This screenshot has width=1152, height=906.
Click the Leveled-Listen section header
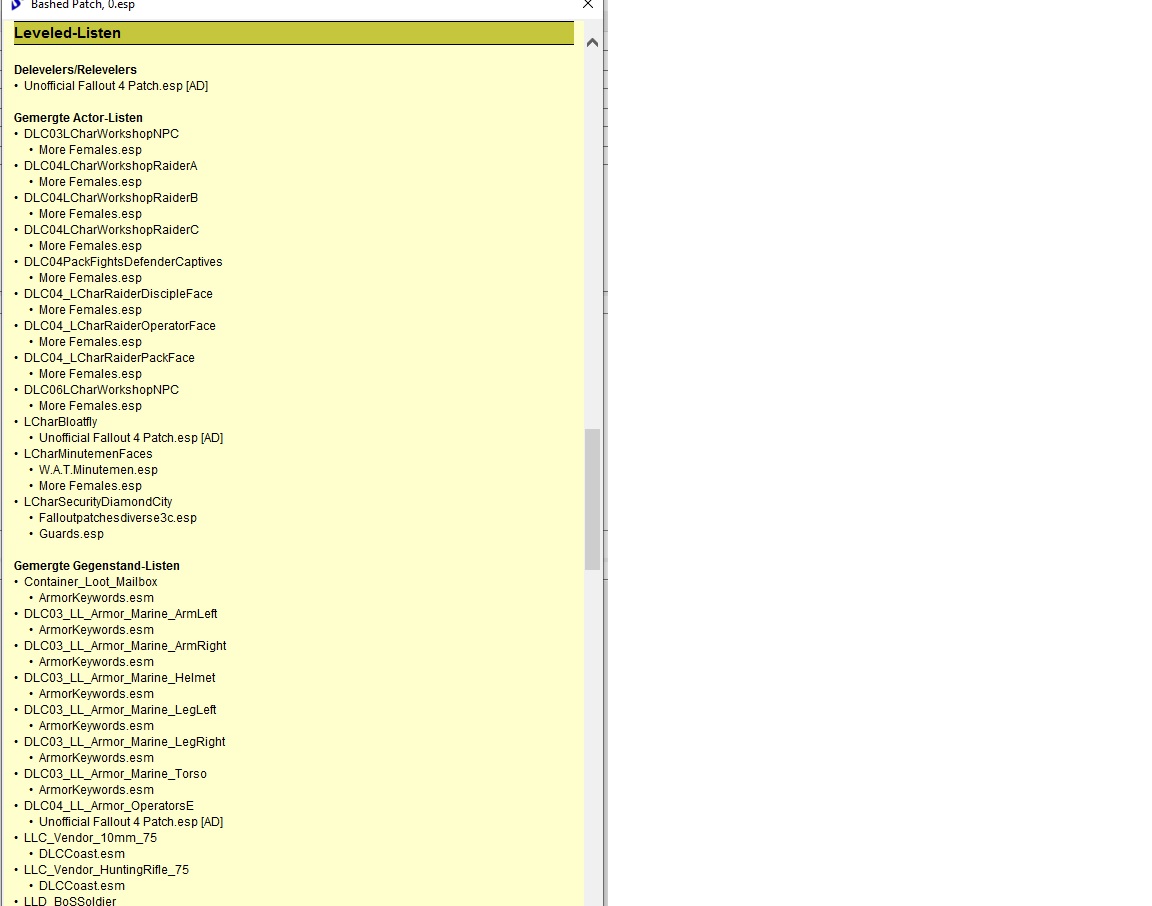point(67,33)
